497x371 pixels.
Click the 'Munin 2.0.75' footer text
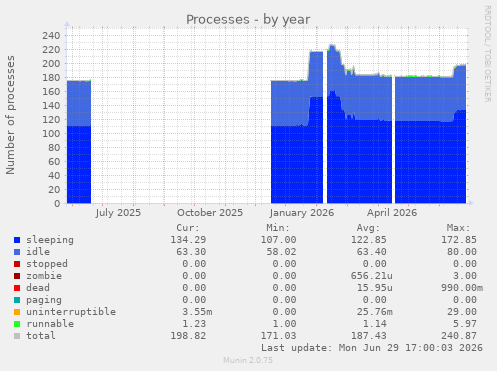click(248, 360)
